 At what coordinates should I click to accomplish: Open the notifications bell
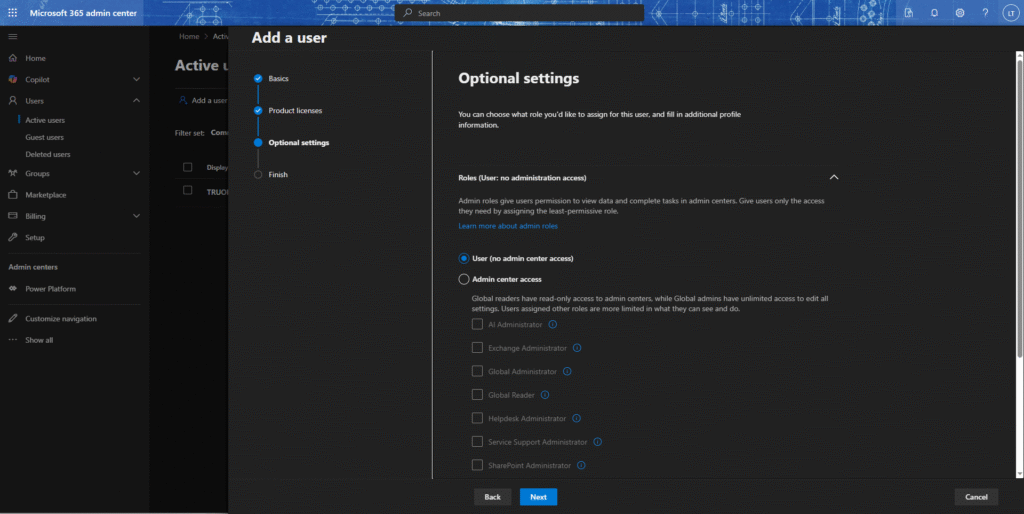click(x=934, y=13)
